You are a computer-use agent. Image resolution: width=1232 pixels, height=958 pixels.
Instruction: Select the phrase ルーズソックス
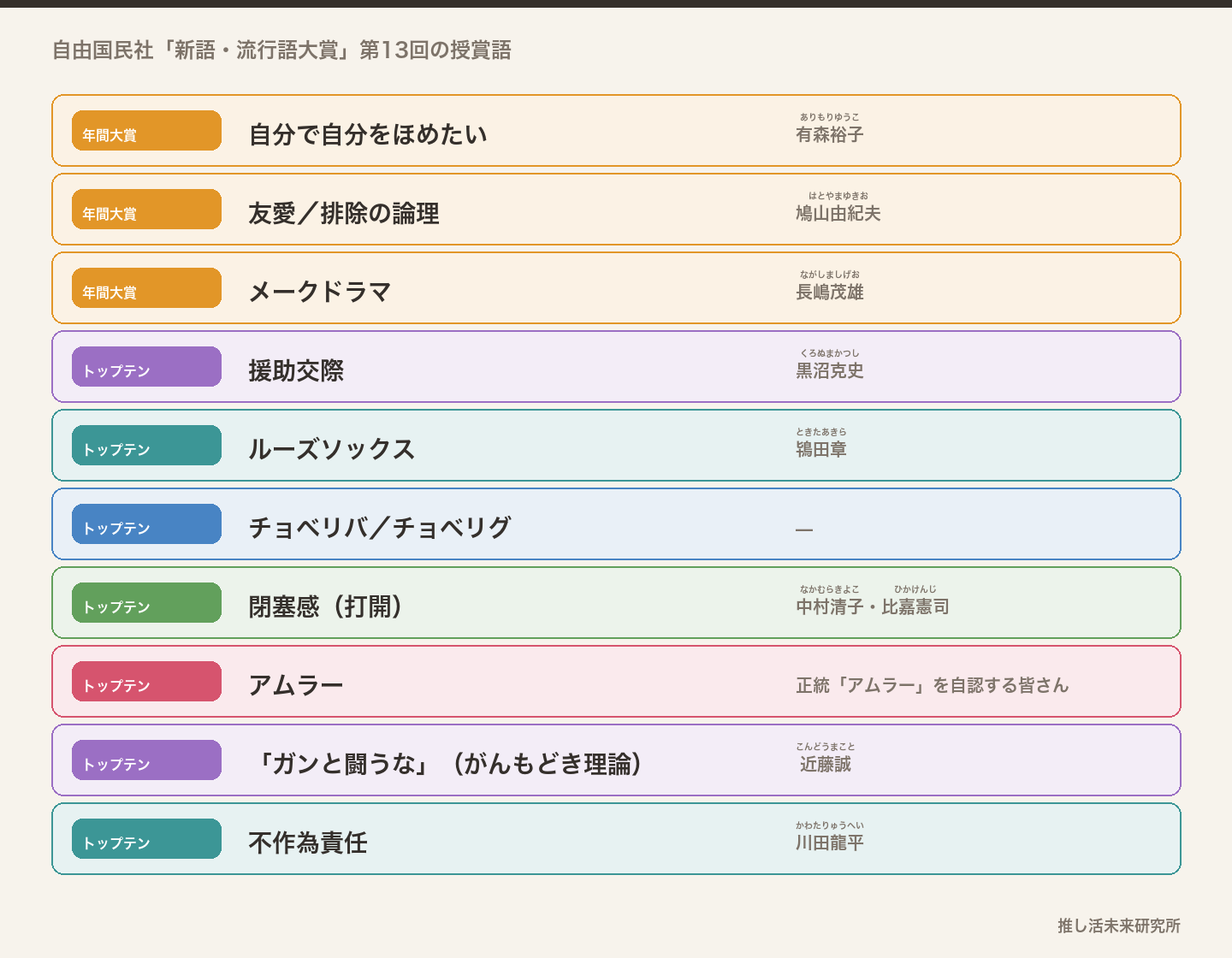332,449
